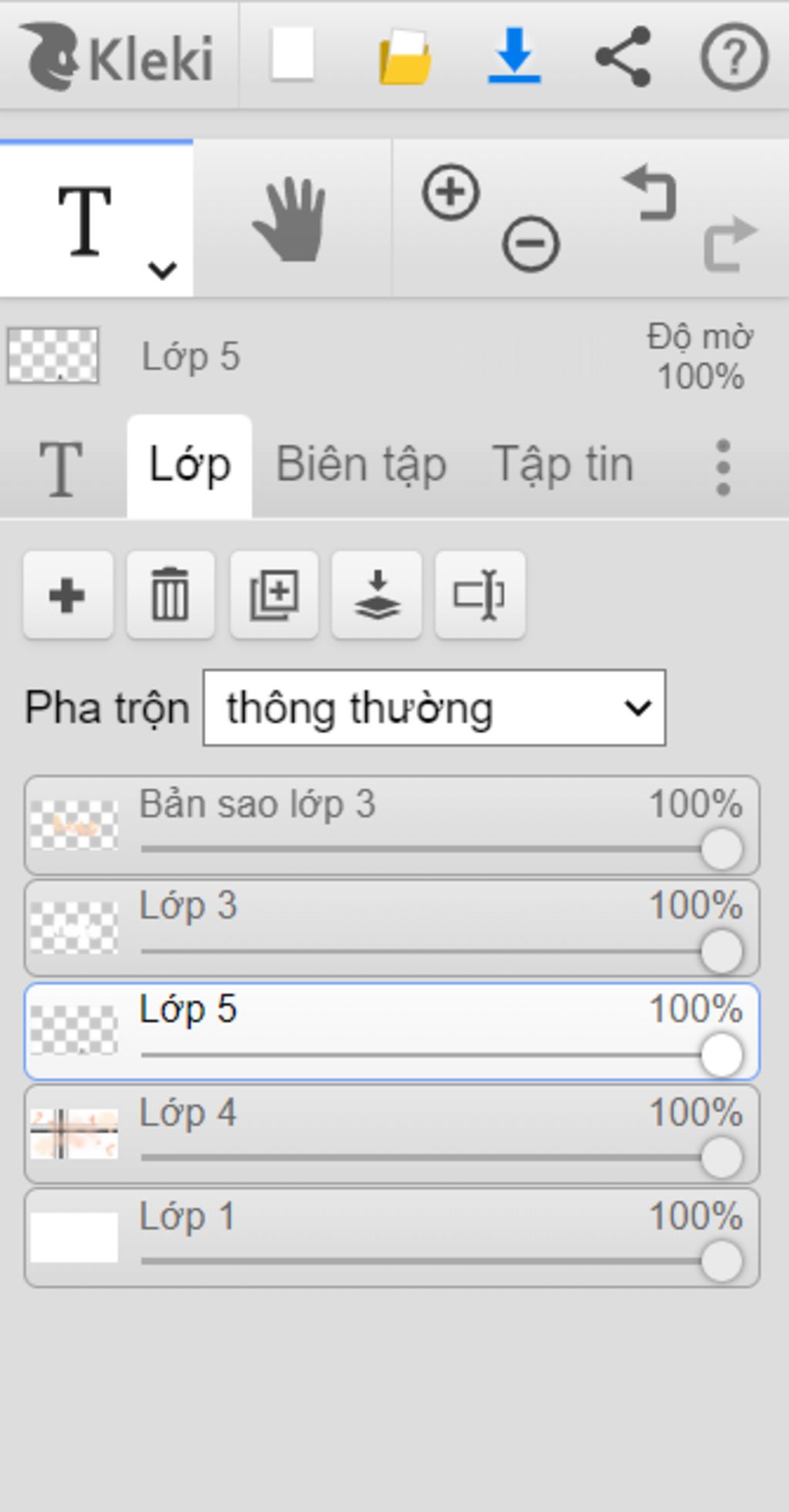Click the share icon

[x=623, y=56]
